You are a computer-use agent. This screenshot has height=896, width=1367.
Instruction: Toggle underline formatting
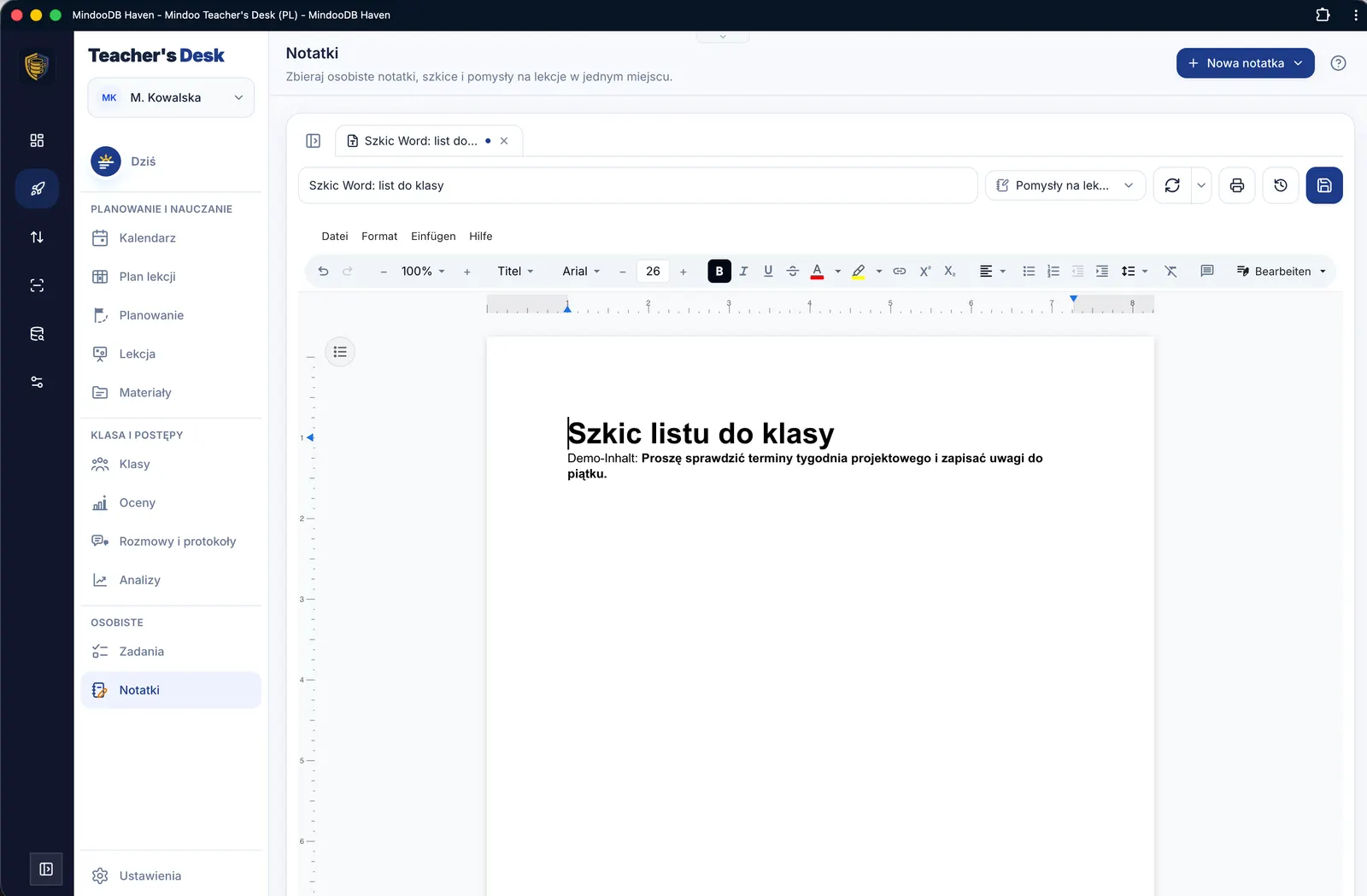click(768, 272)
